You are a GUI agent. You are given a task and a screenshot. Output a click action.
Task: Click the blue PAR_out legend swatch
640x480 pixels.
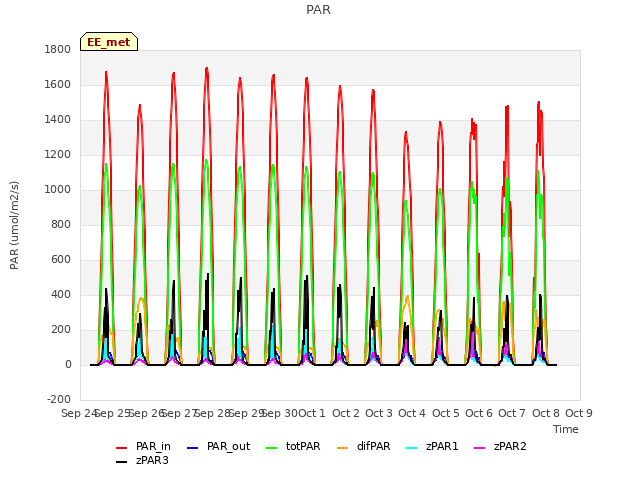(192, 448)
